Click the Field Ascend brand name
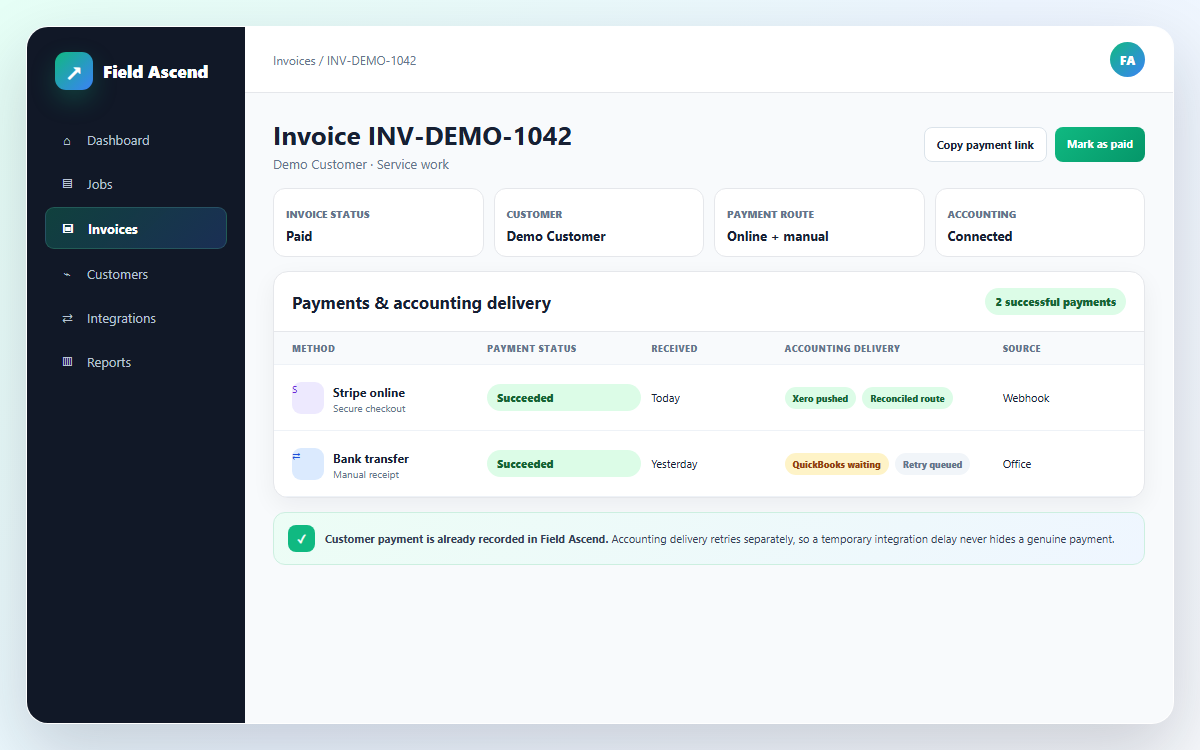This screenshot has width=1200, height=750. (156, 72)
